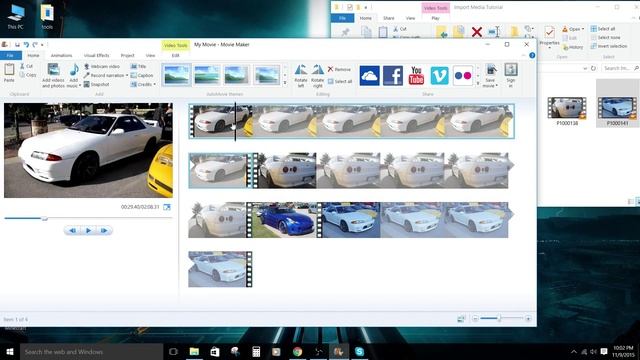The height and width of the screenshot is (360, 640).
Task: Step to the previous frame
Action: tap(72, 231)
